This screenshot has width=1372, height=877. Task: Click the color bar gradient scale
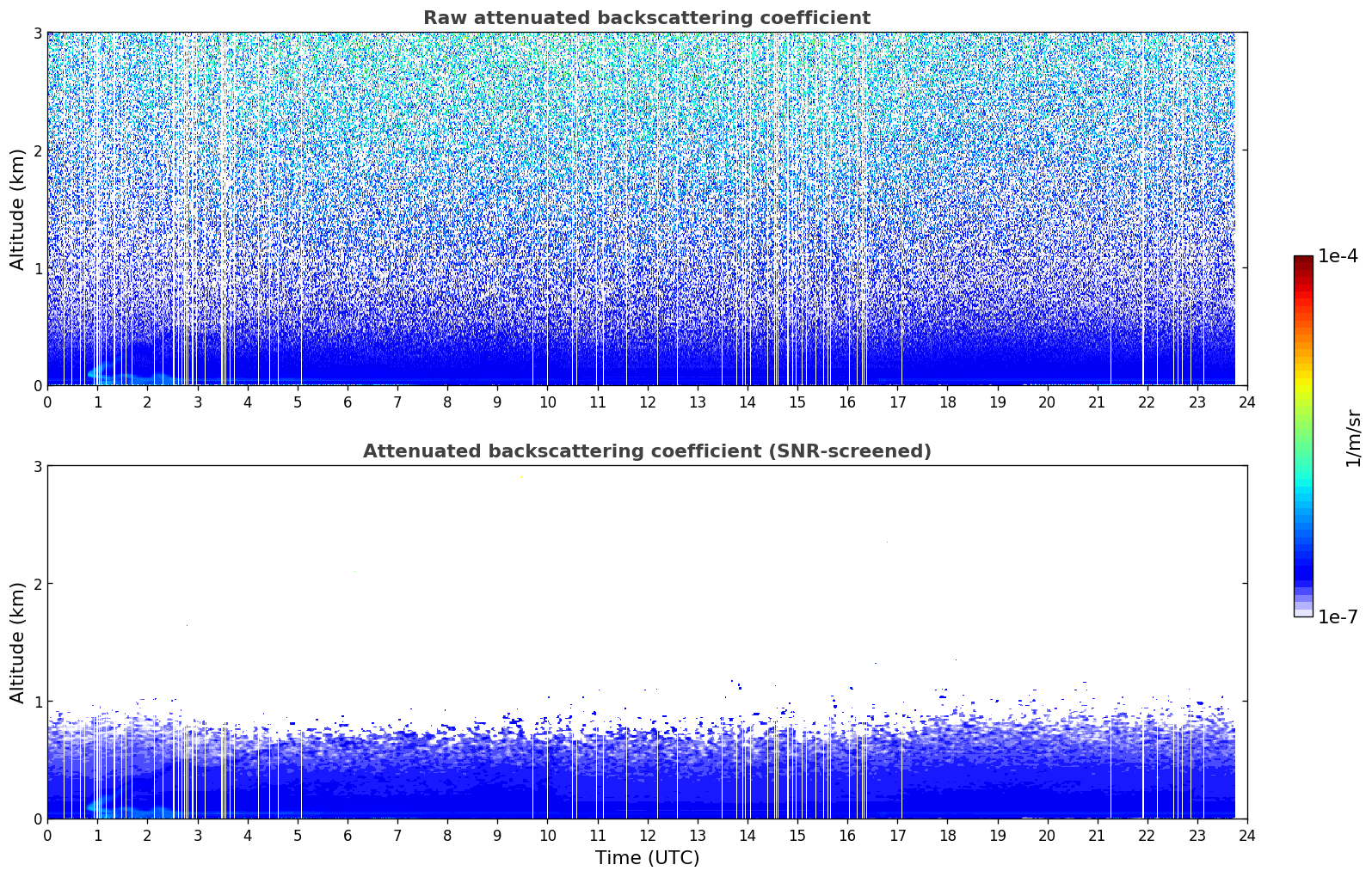tap(1303, 436)
